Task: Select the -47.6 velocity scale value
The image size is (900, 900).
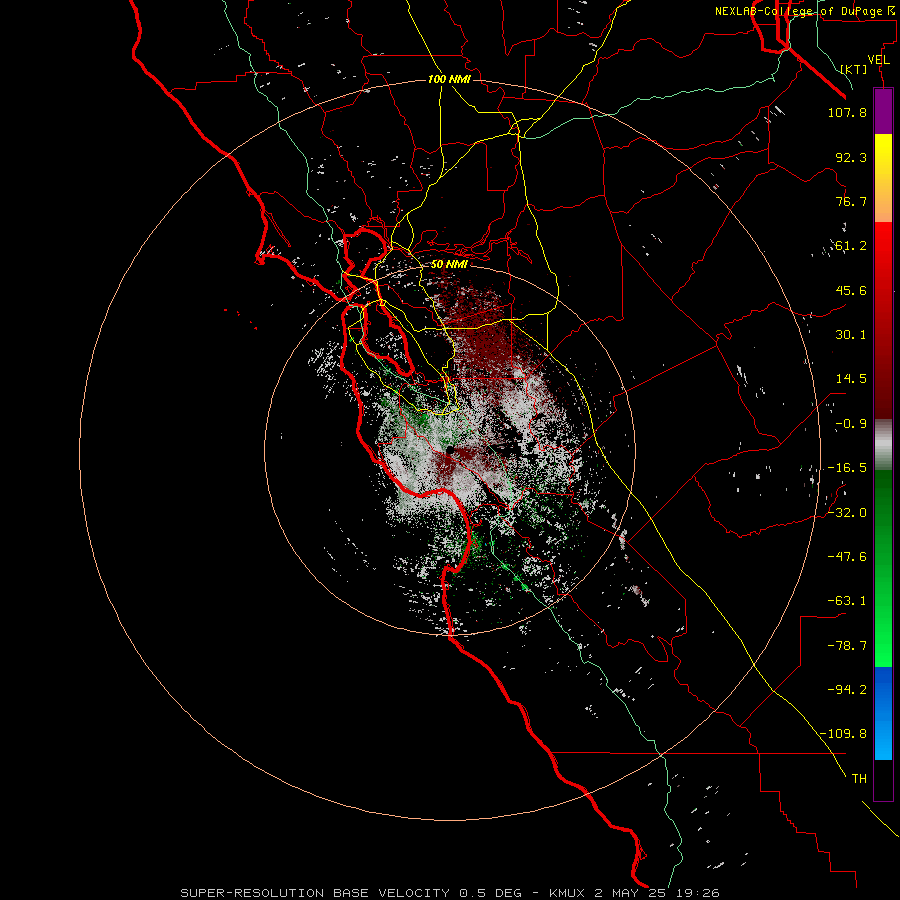Action: (x=847, y=557)
